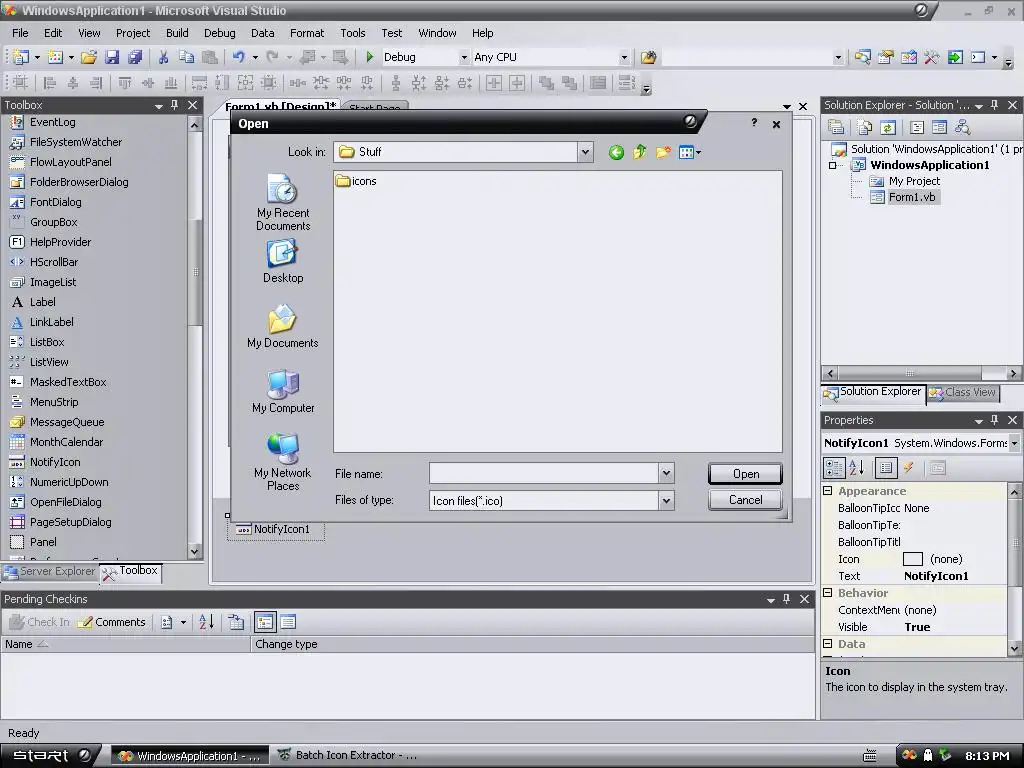
Task: Sort properties alphabetically in the Properties panel
Action: tap(857, 468)
